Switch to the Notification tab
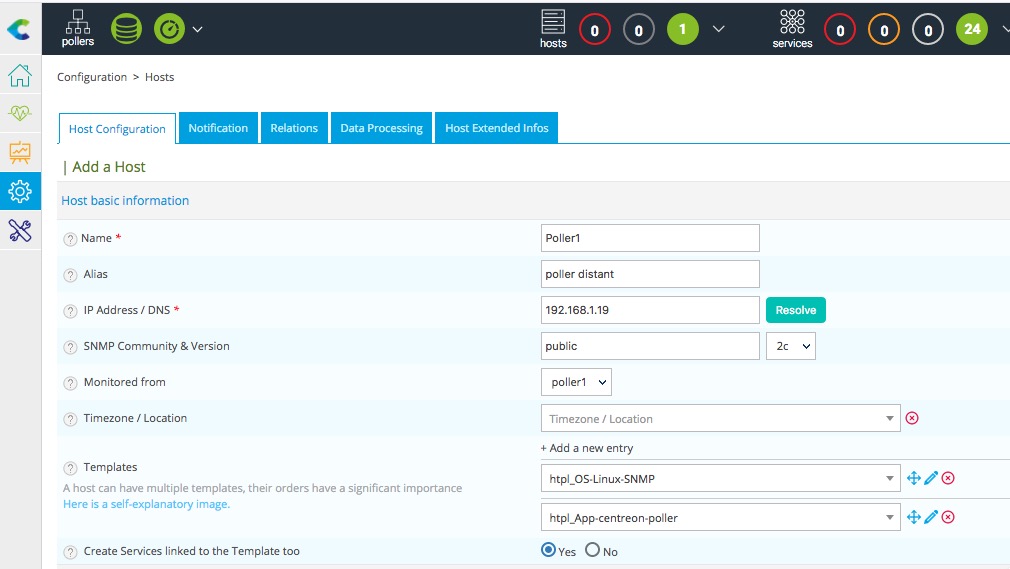Screen dimensions: 1010x569 click(218, 128)
